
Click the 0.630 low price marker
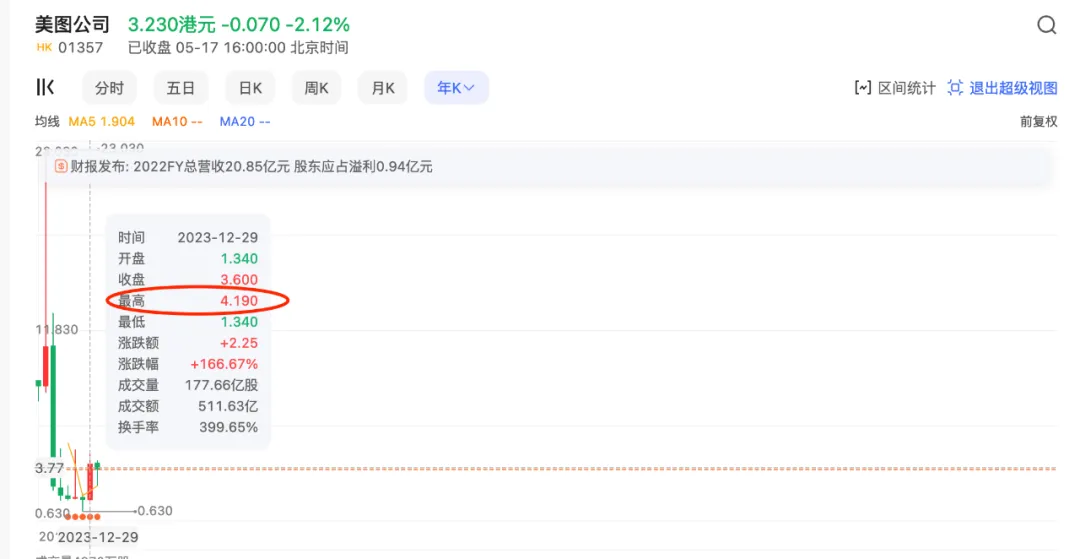click(x=155, y=511)
